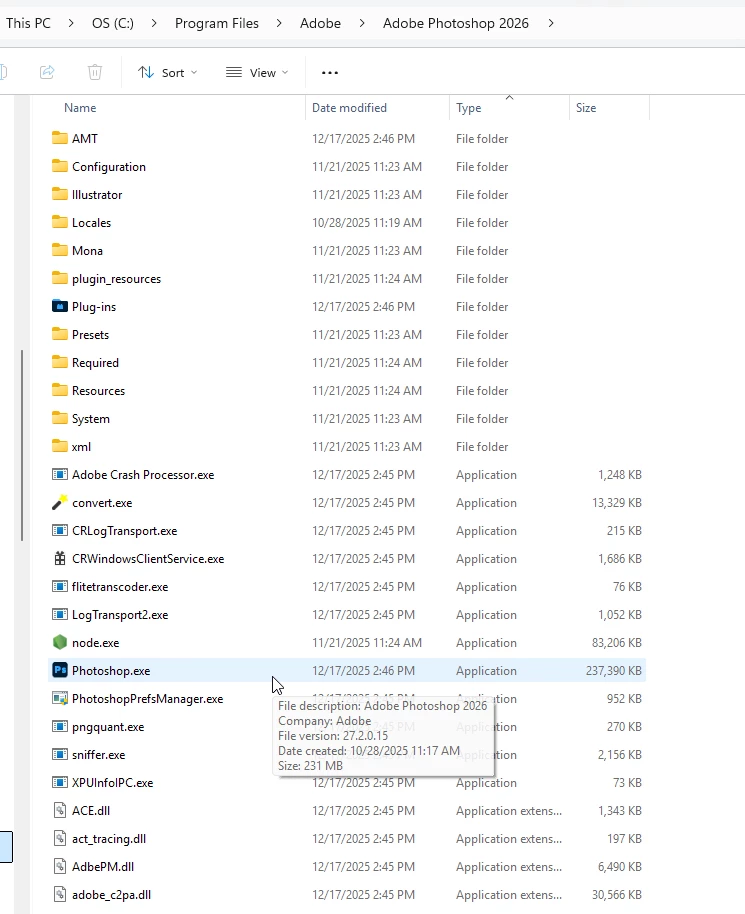Select the plugin_resources folder name

(x=117, y=279)
